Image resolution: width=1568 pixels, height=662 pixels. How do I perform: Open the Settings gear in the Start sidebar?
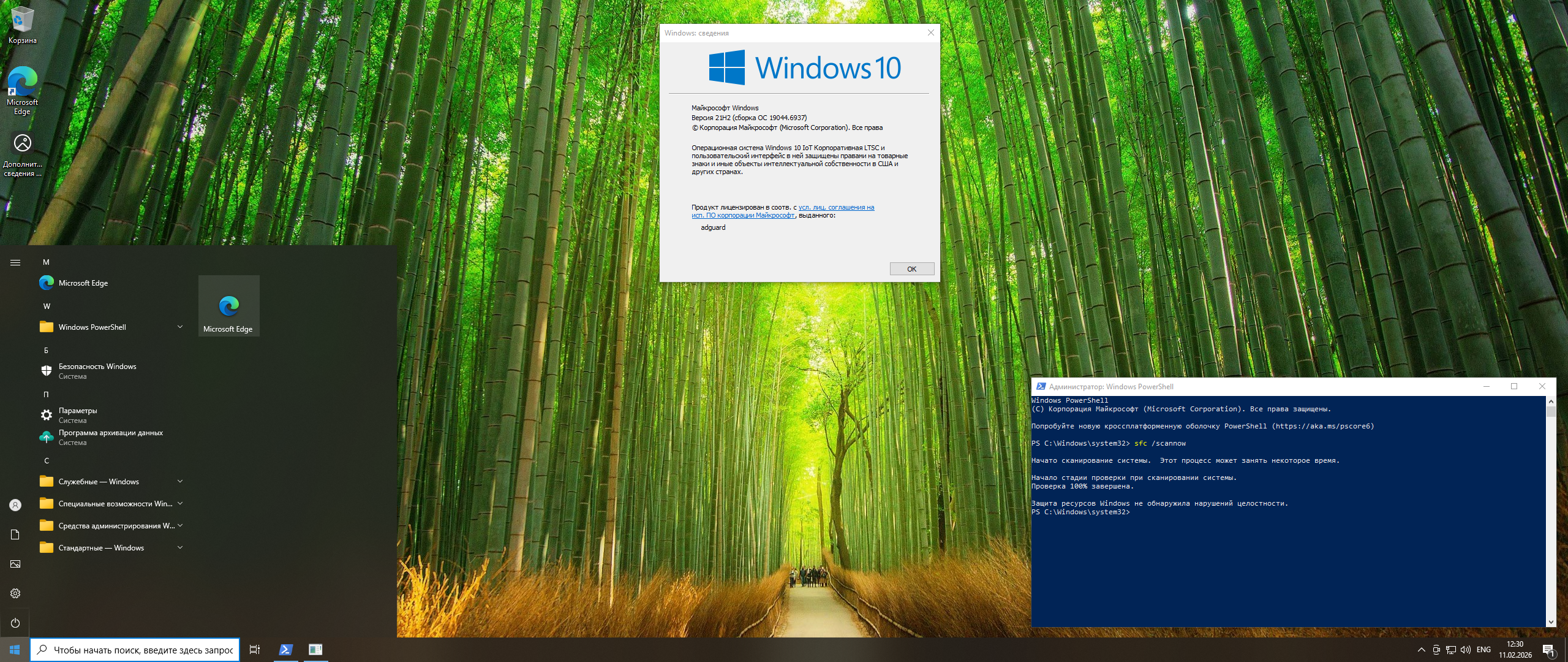pyautogui.click(x=15, y=593)
